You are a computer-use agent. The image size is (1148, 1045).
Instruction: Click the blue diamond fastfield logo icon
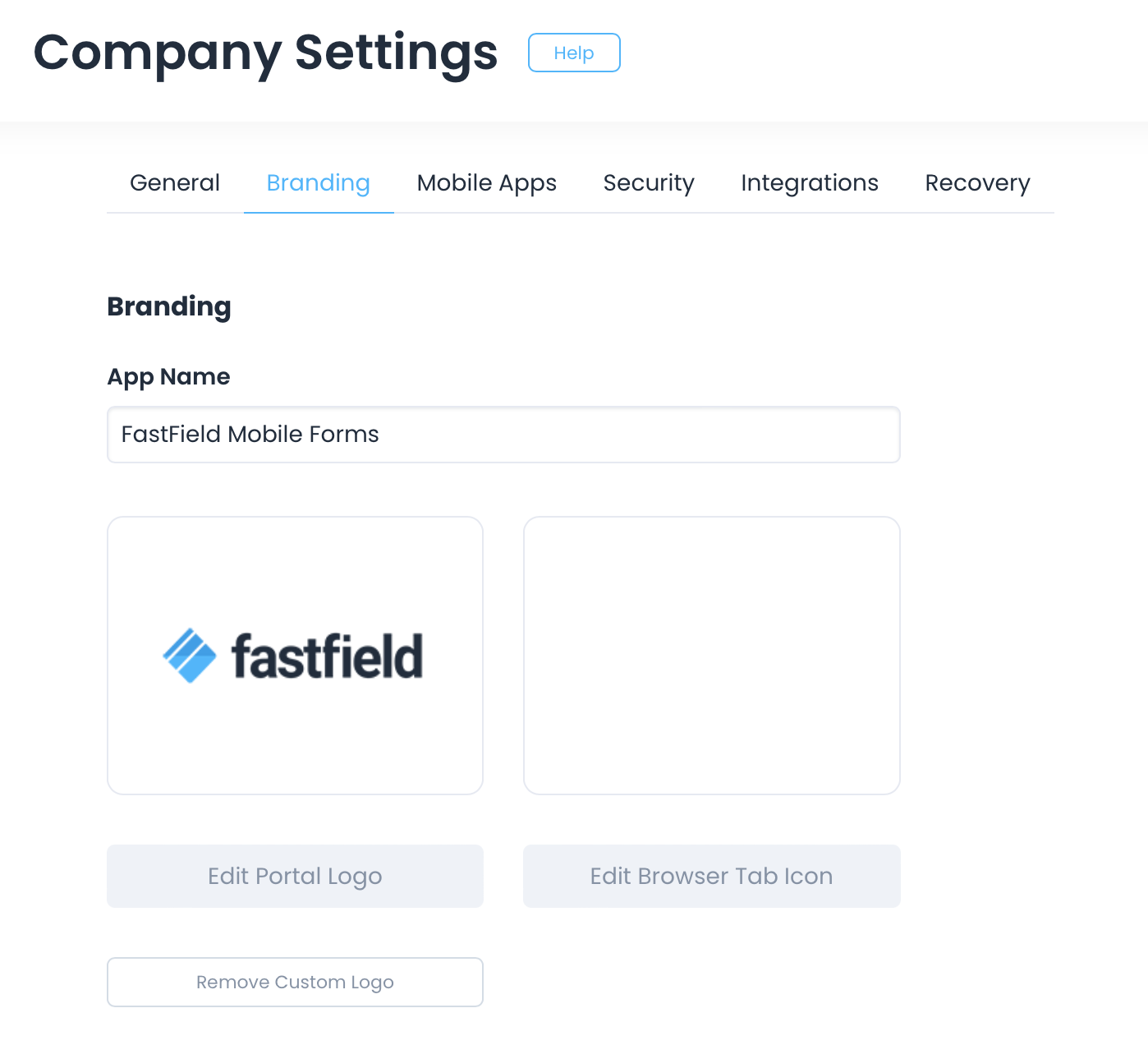tap(190, 656)
